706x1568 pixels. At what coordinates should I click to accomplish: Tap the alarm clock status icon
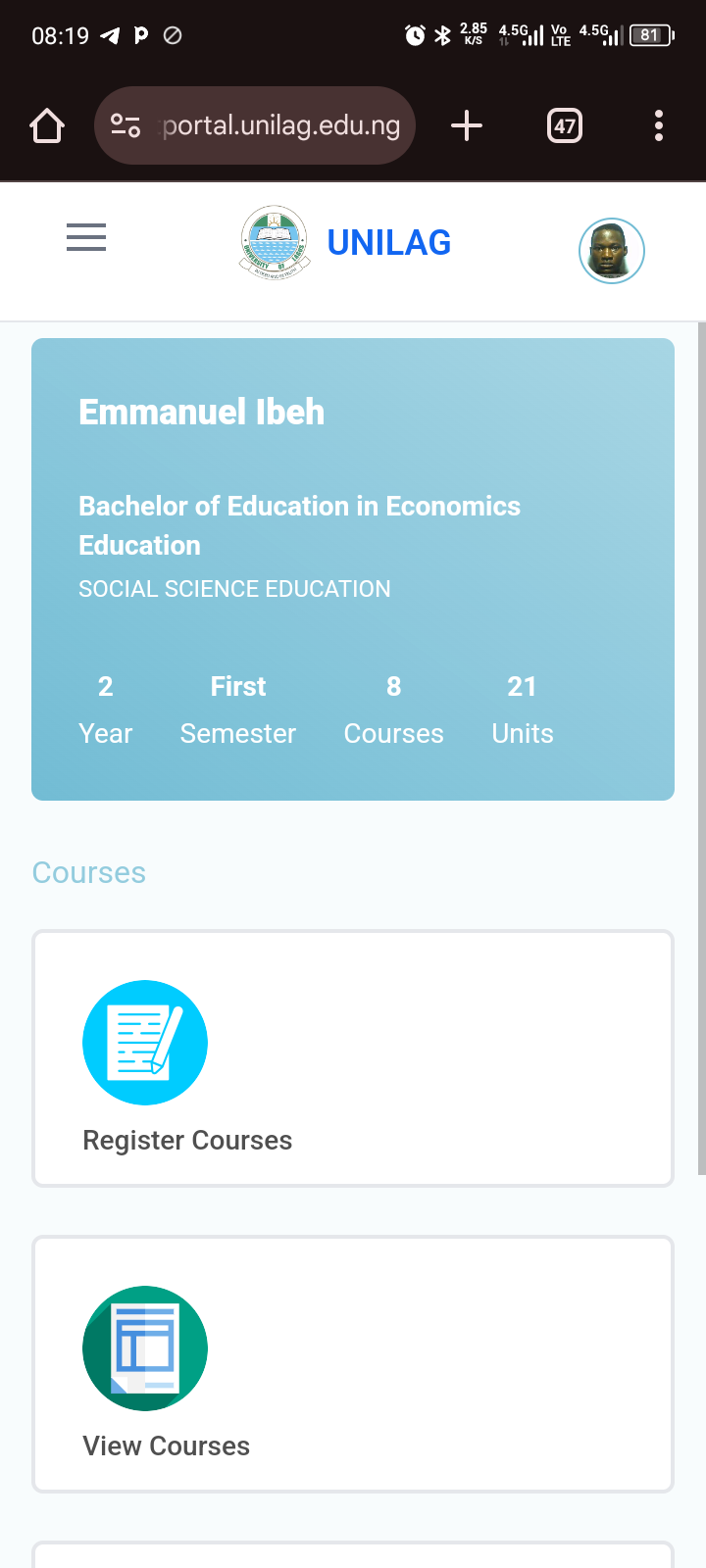(x=415, y=35)
